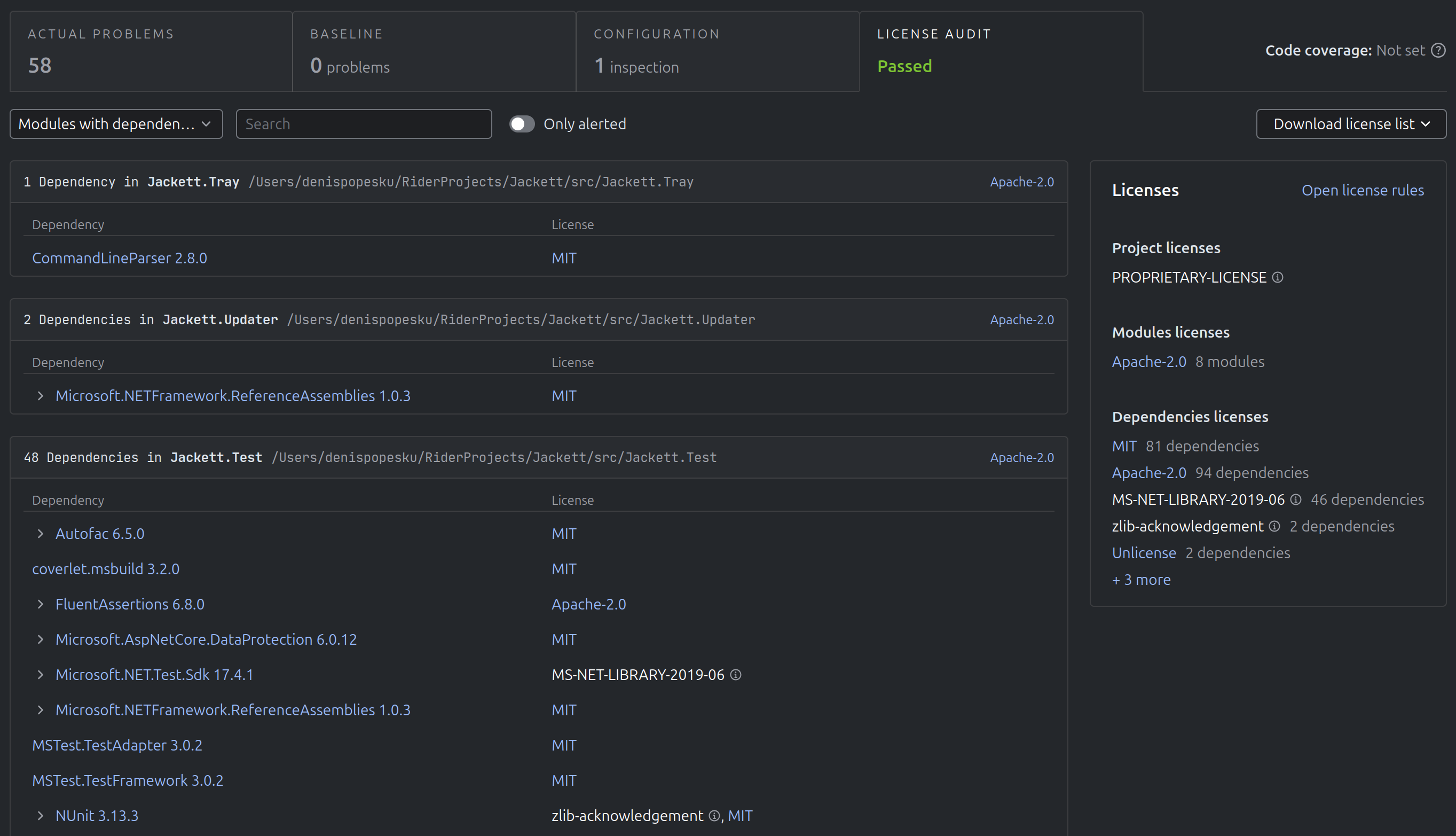
Task: Switch to the Configuration tab
Action: point(718,51)
